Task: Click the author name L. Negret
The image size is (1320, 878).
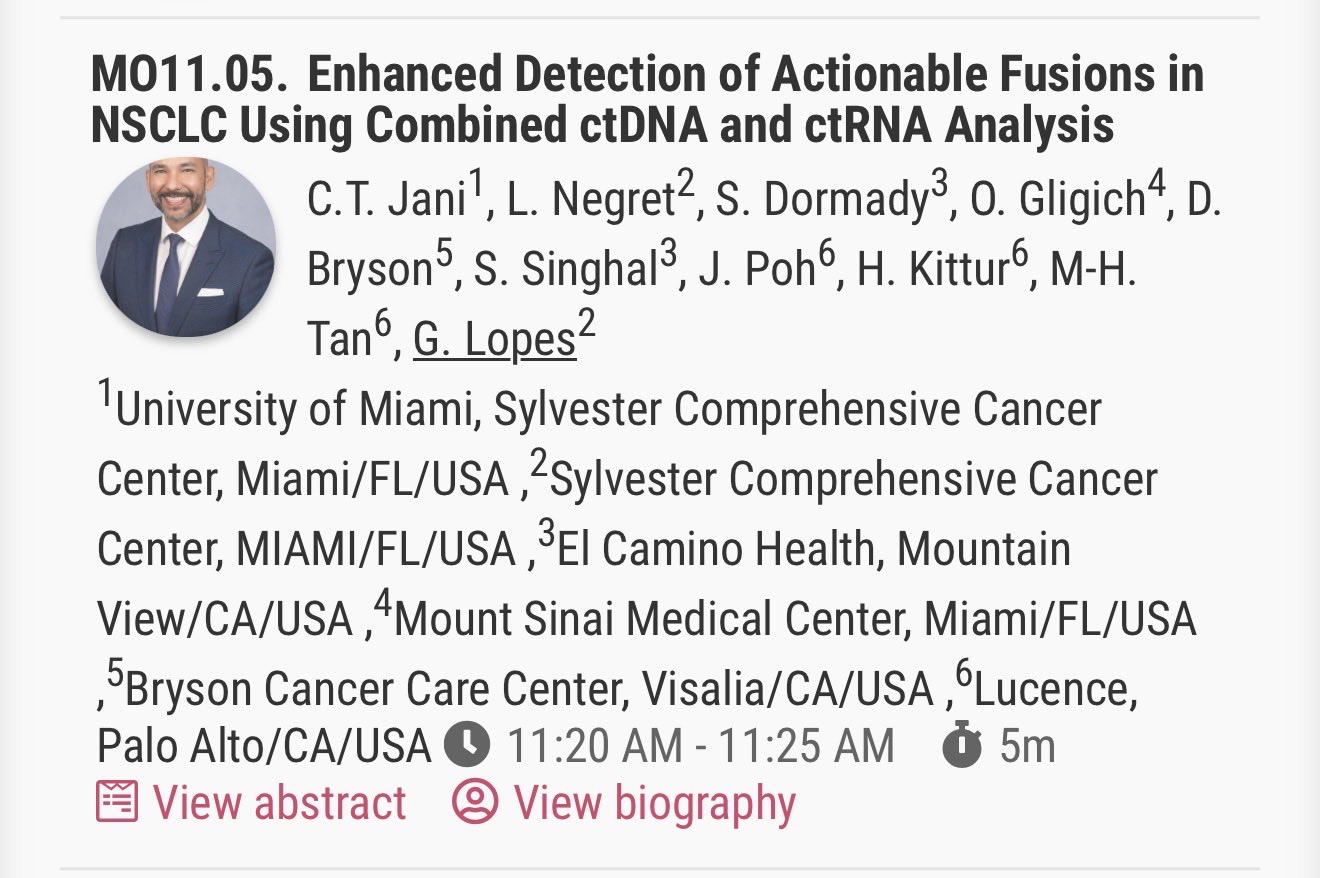Action: [586, 201]
